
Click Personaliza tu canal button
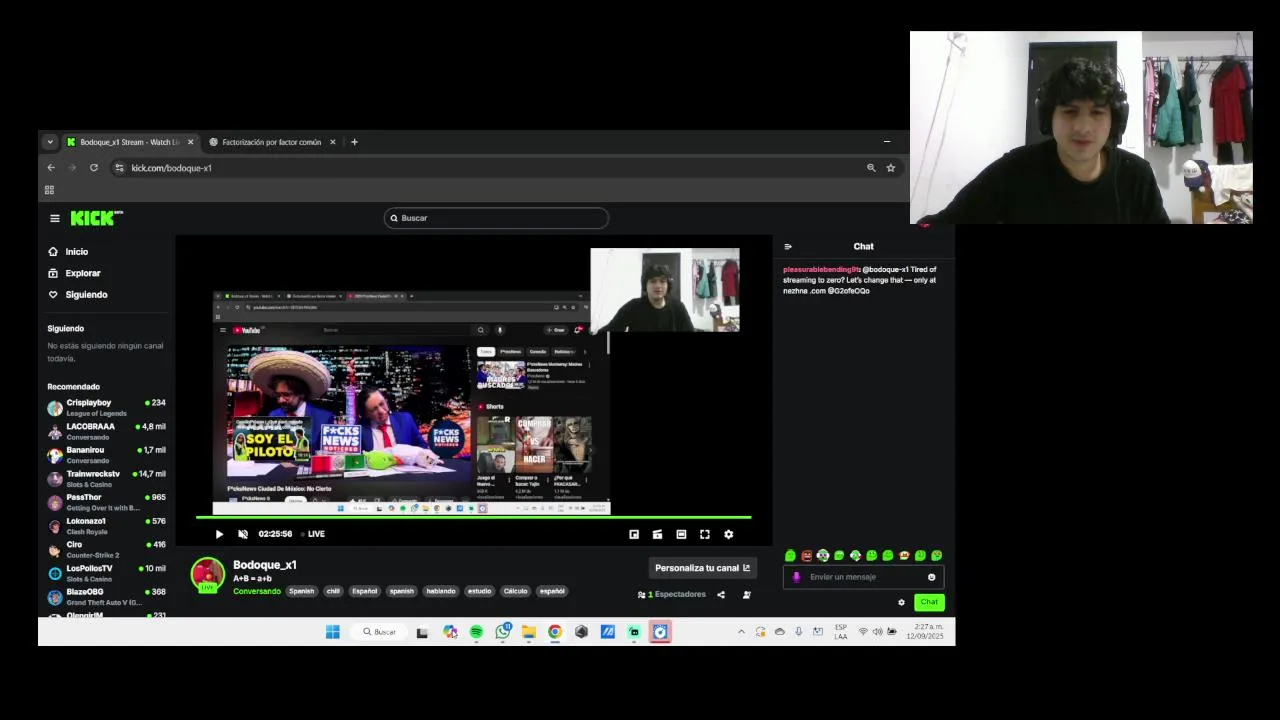(702, 568)
